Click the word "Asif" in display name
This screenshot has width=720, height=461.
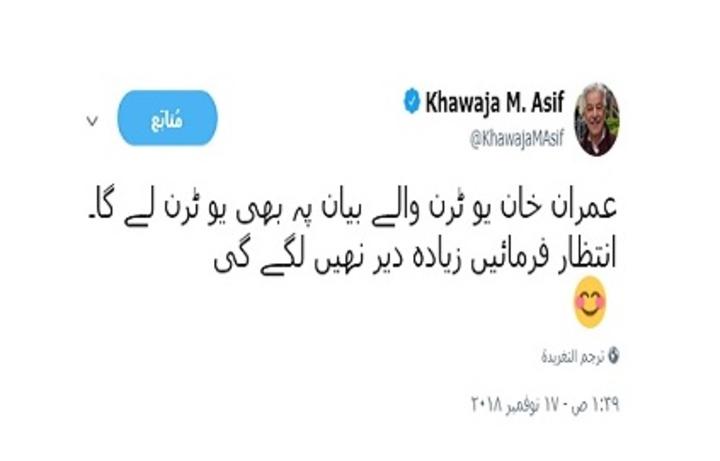click(548, 102)
